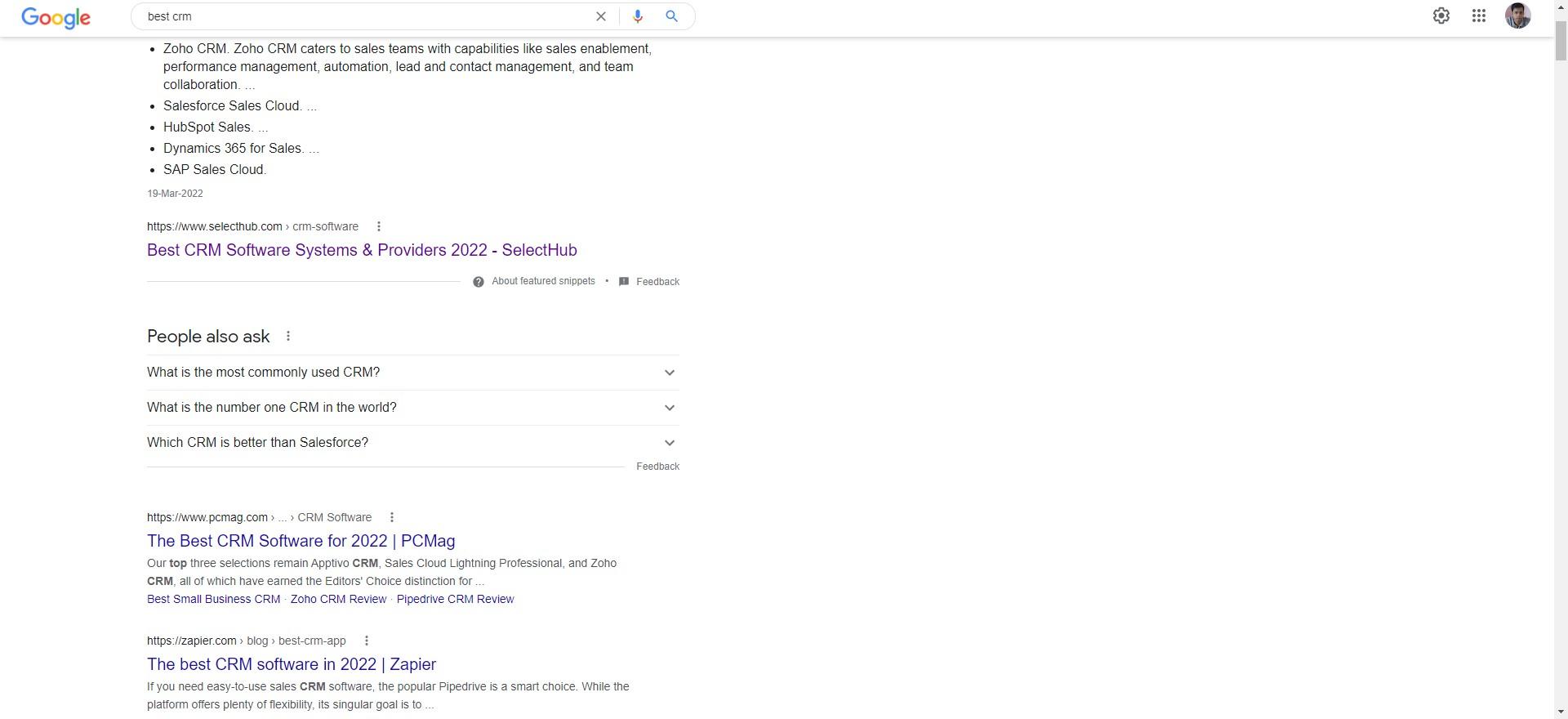Open three-dot menu next to selecthub.com URL

coord(378,226)
